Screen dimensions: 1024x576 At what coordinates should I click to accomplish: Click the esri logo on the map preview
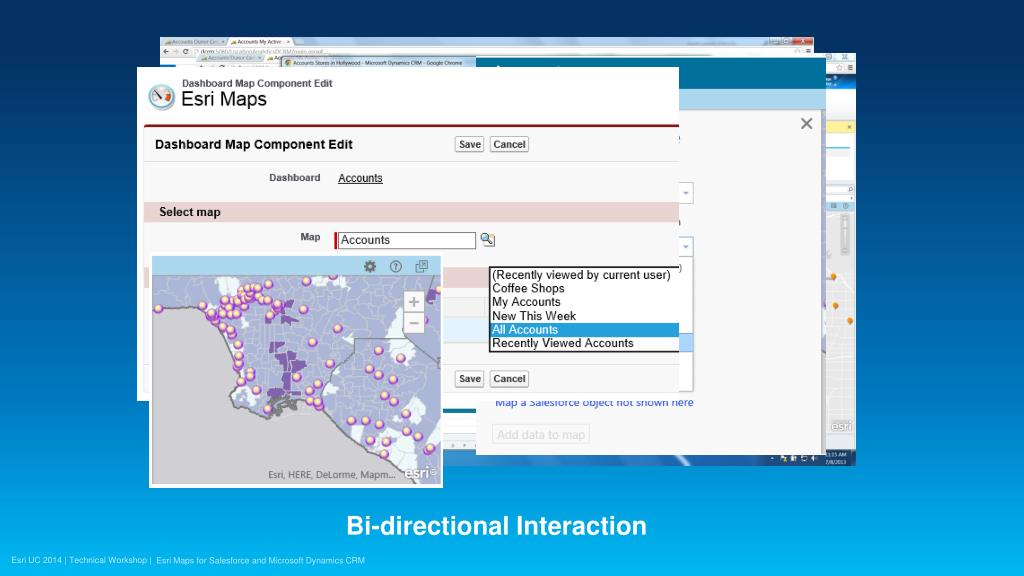(x=419, y=473)
